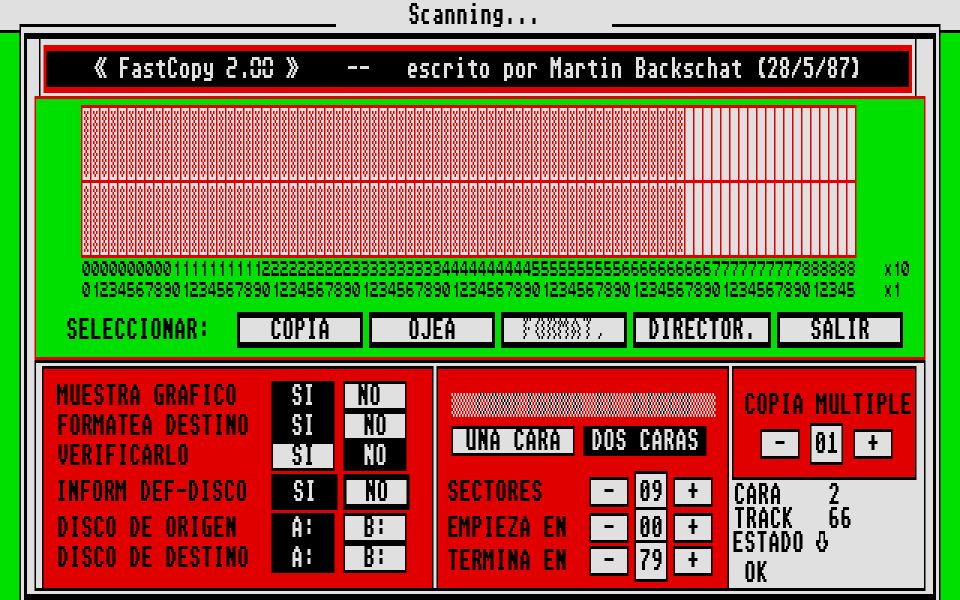Image resolution: width=960 pixels, height=600 pixels.
Task: Increase EMPIEZA EN with plus button
Action: pos(693,527)
